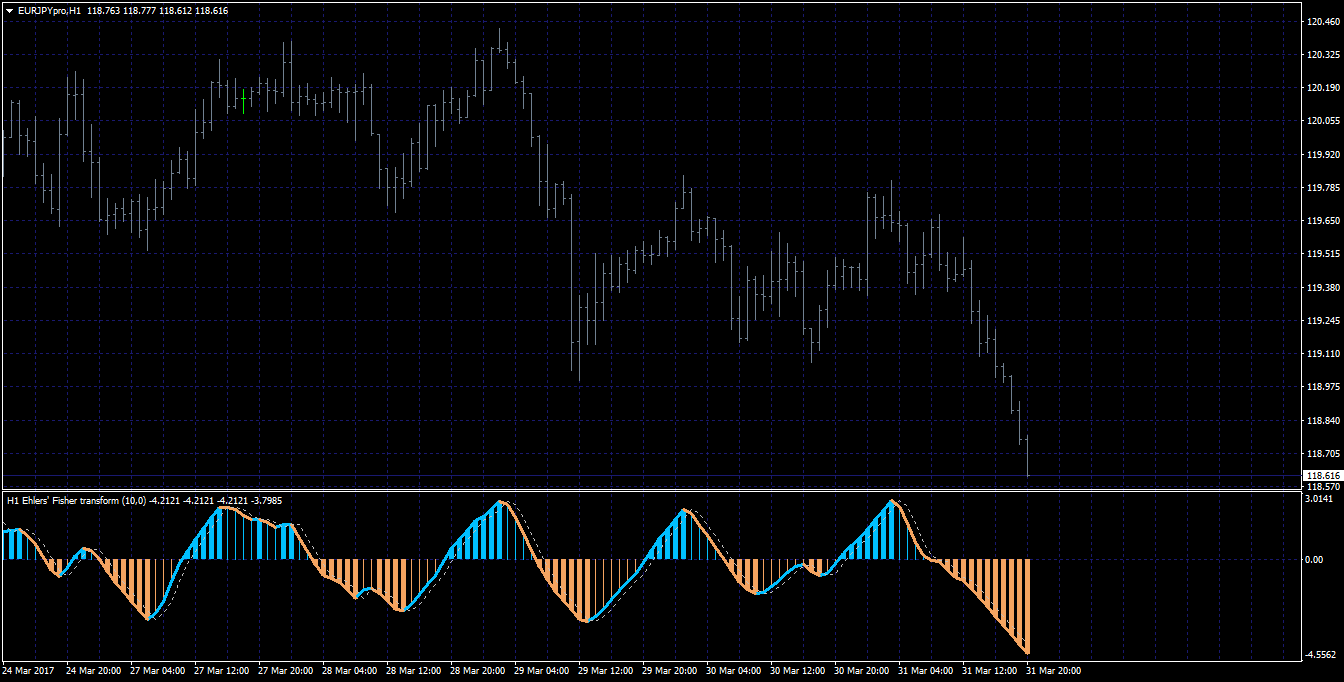Click the 118.975 price axis label
Viewport: 1344px width, 682px height.
click(x=1323, y=387)
